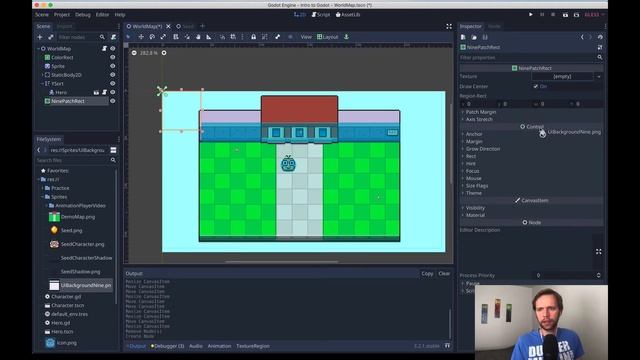Switch to the AssetLib workspace
Screen dimensions: 640x360
[x=348, y=15]
